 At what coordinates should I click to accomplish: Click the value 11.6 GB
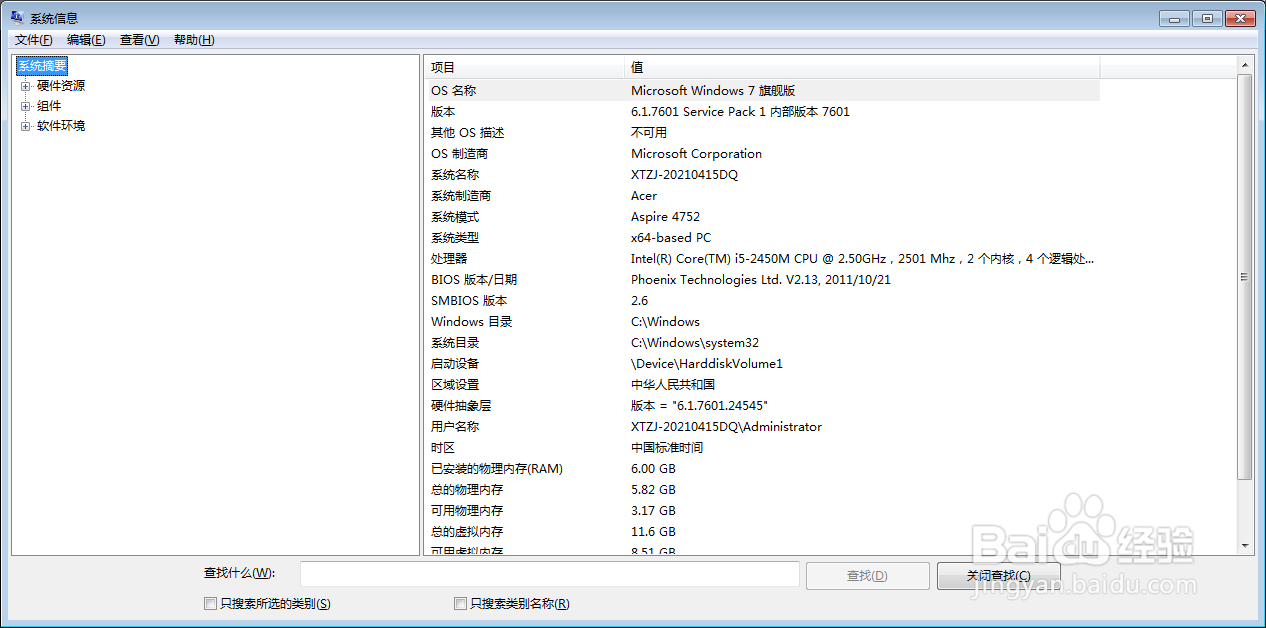653,532
